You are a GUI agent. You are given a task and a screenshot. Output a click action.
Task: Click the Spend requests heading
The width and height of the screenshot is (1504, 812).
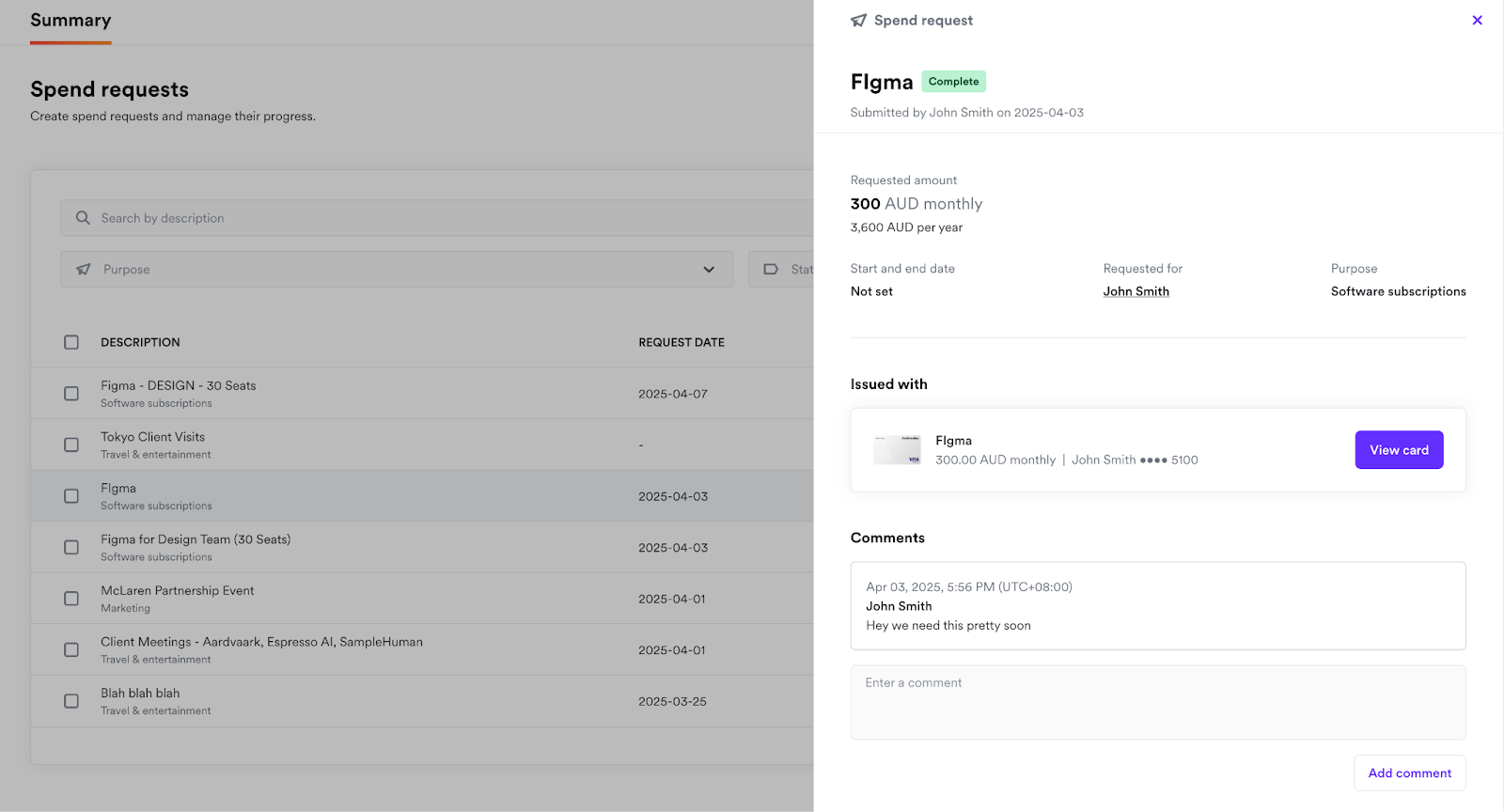(x=109, y=89)
